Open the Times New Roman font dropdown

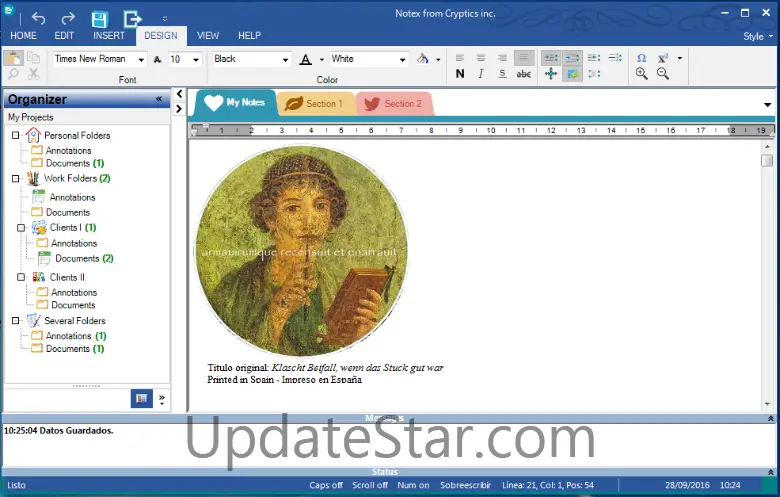coord(141,60)
